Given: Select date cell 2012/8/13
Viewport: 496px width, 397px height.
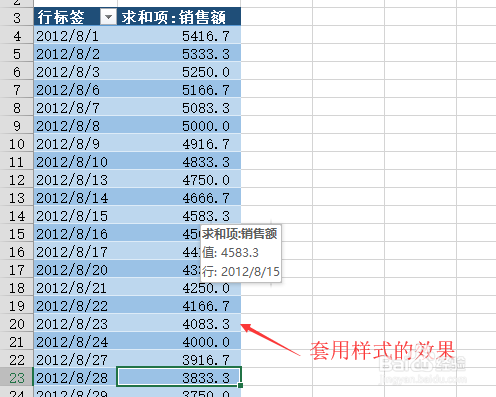Looking at the screenshot, I should click(x=75, y=180).
